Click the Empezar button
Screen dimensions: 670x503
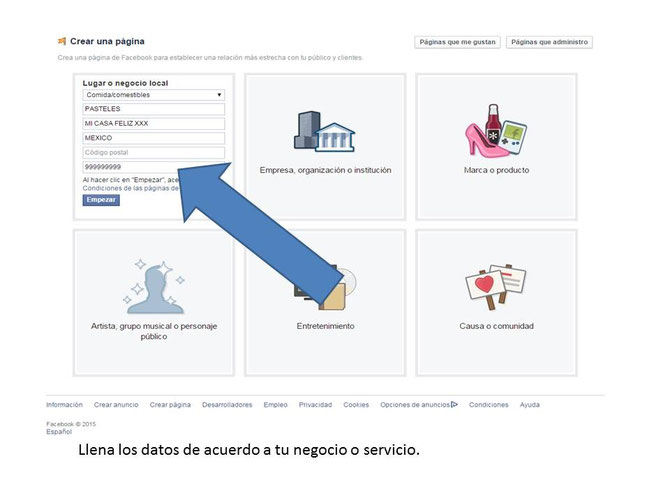click(101, 200)
